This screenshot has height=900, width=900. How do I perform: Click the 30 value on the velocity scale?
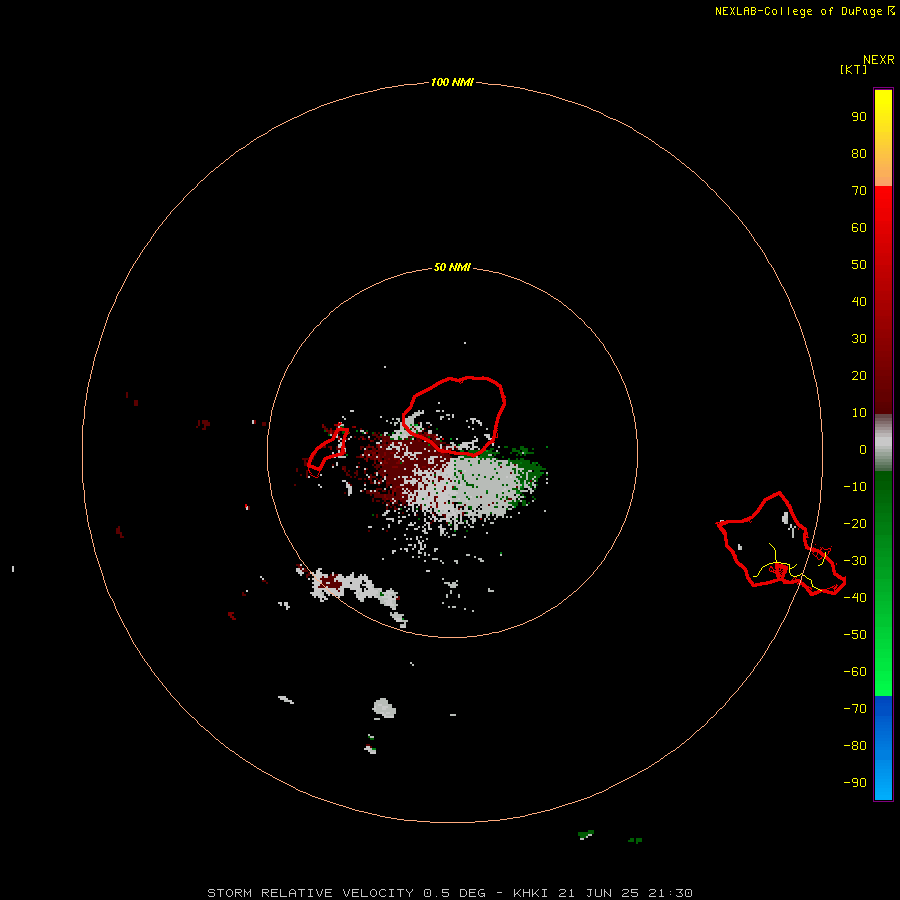pos(859,339)
